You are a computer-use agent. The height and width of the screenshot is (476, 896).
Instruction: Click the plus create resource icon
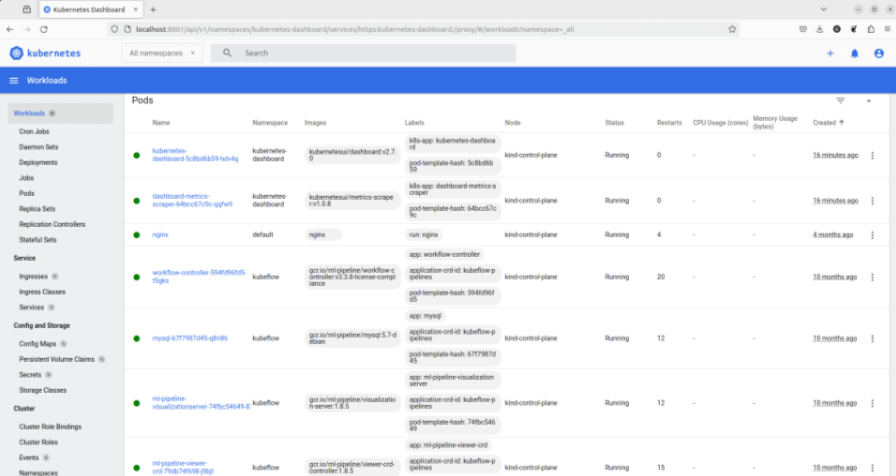[x=830, y=53]
